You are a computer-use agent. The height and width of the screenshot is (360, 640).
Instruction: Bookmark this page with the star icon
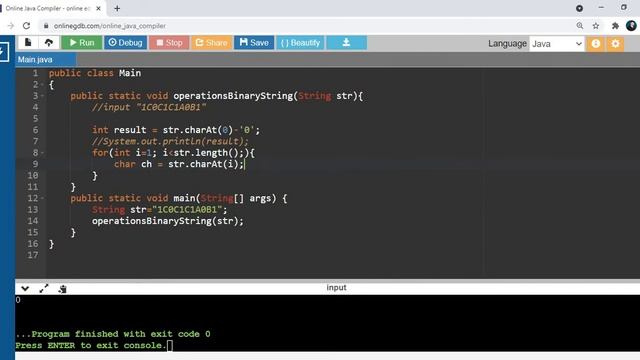point(596,26)
